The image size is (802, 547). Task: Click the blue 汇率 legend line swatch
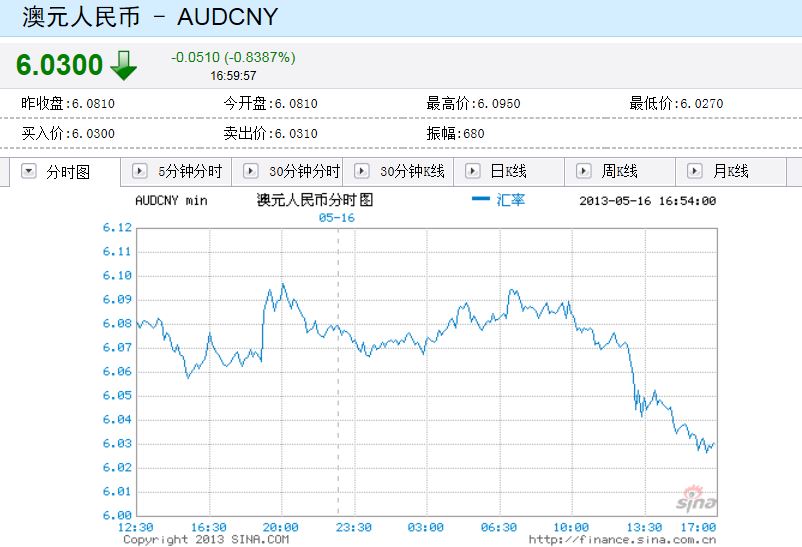coord(480,200)
